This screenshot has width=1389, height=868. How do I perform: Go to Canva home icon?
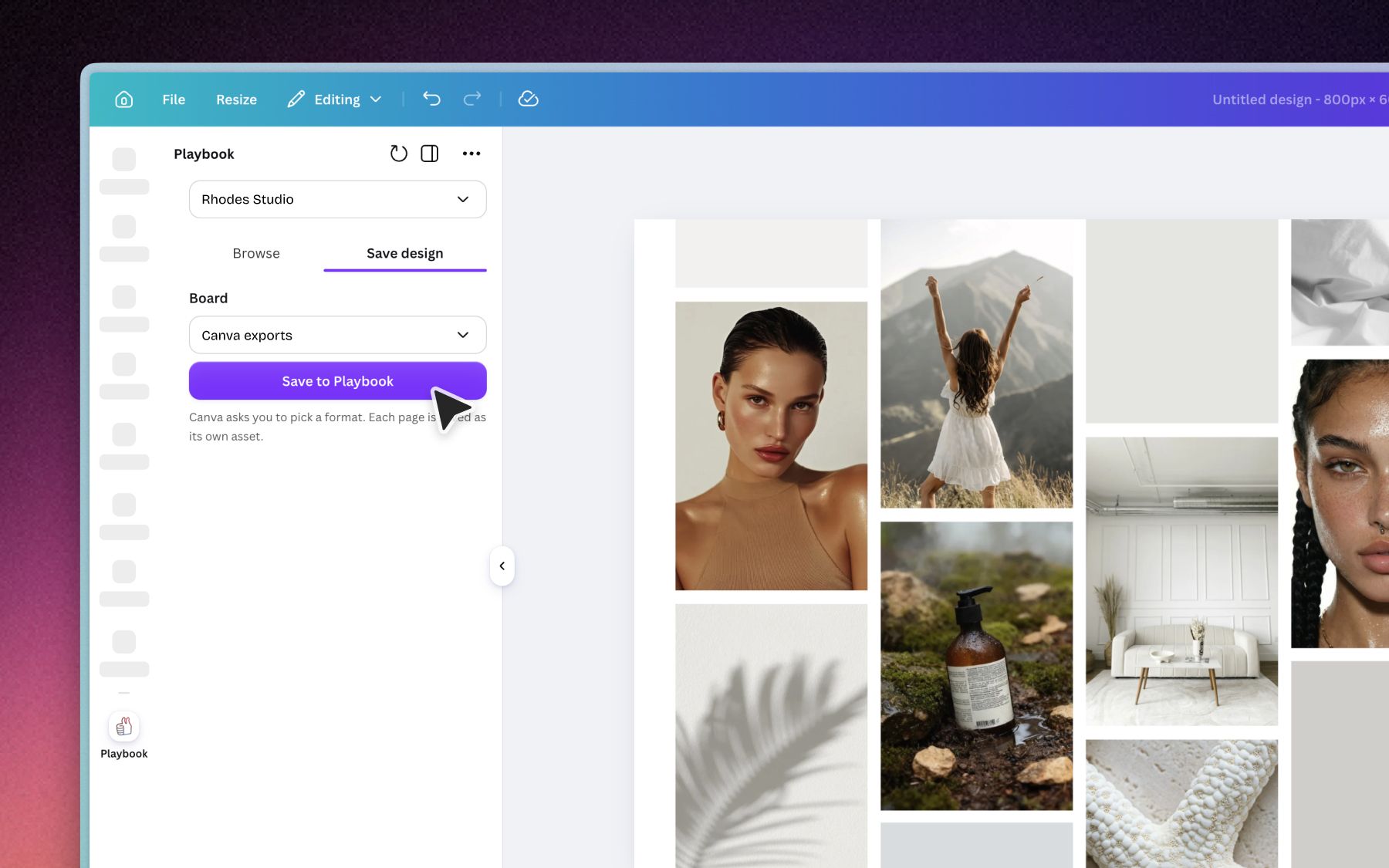[123, 100]
